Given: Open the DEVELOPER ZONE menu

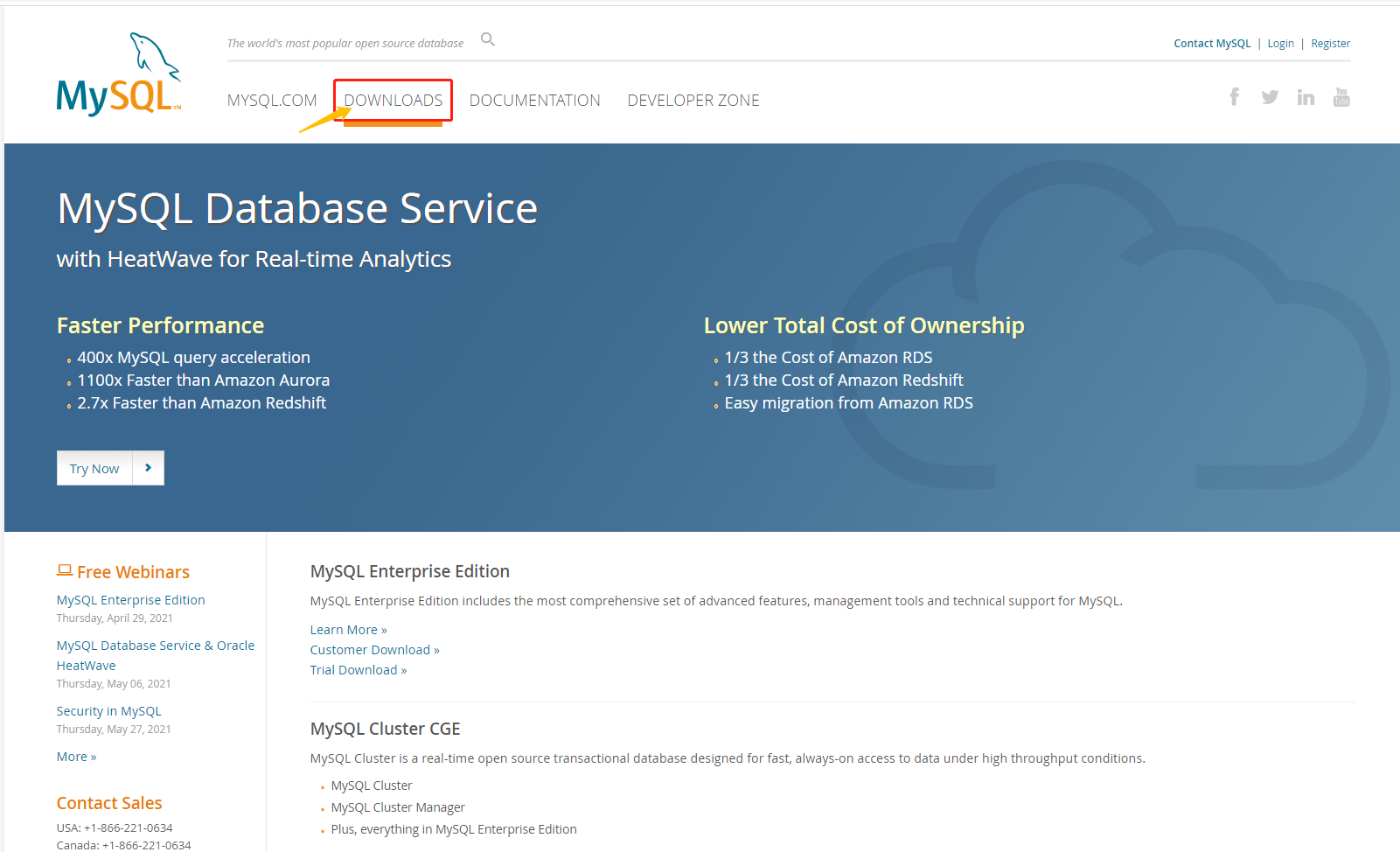Looking at the screenshot, I should 693,101.
